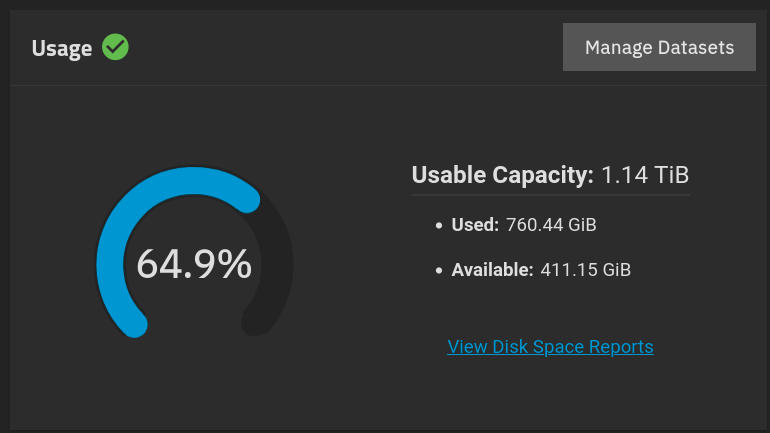Click the bullet point beside Used

(x=439, y=226)
